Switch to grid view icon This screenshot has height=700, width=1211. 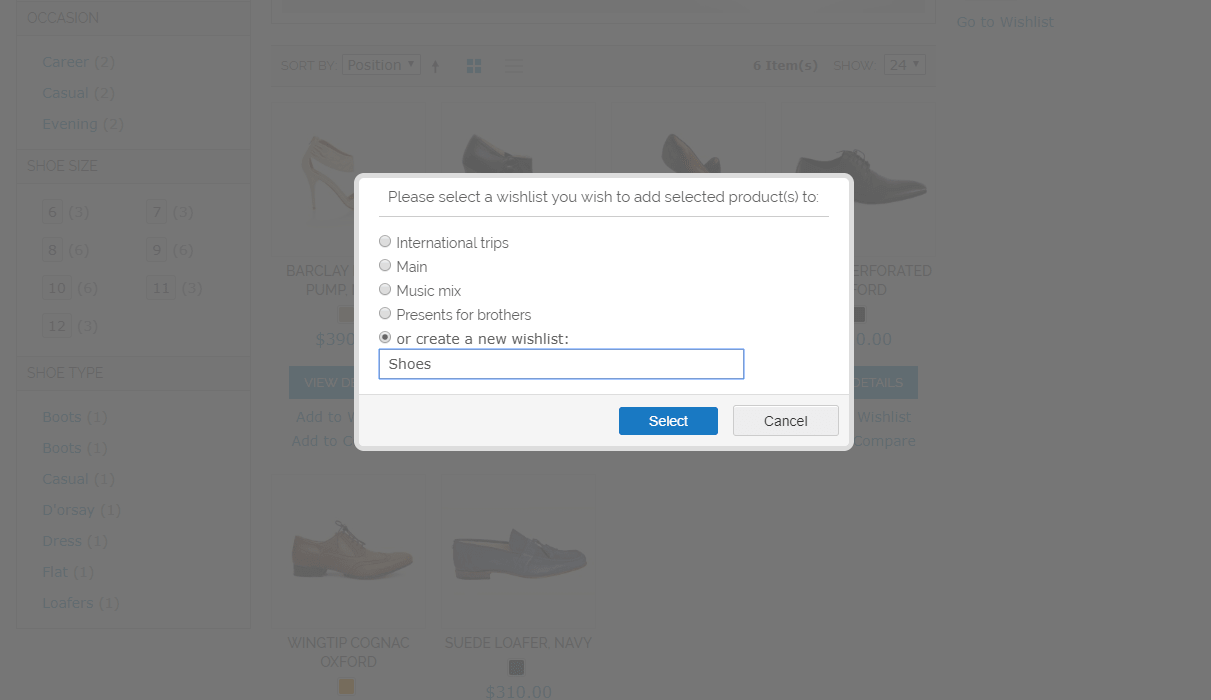click(x=474, y=66)
